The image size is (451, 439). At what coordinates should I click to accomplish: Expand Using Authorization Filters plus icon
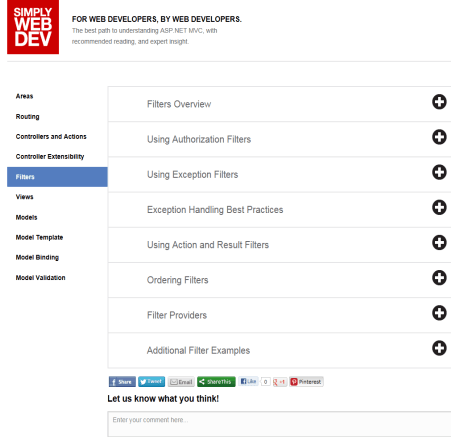click(x=439, y=137)
